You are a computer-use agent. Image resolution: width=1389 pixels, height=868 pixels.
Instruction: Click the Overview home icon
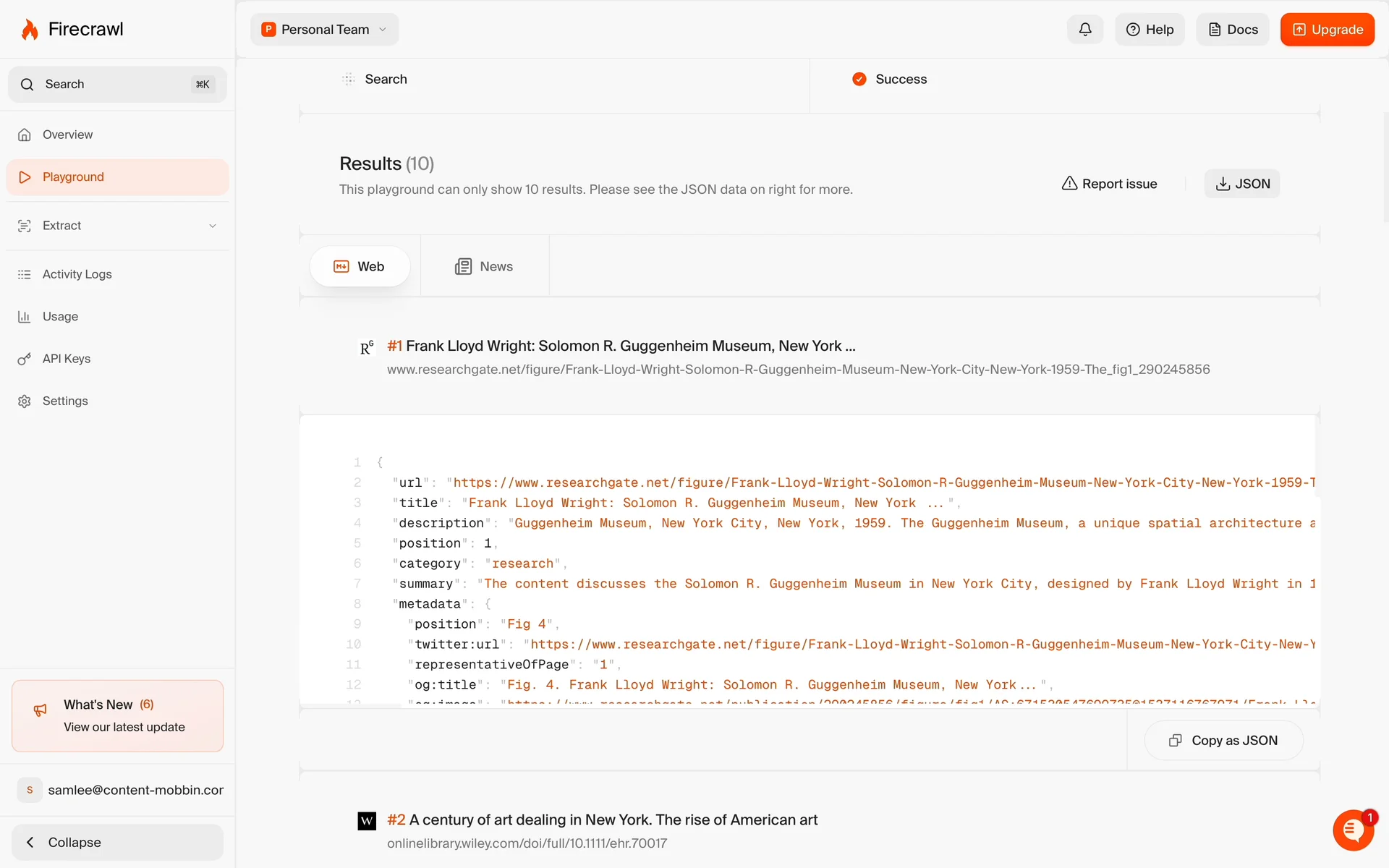click(25, 135)
